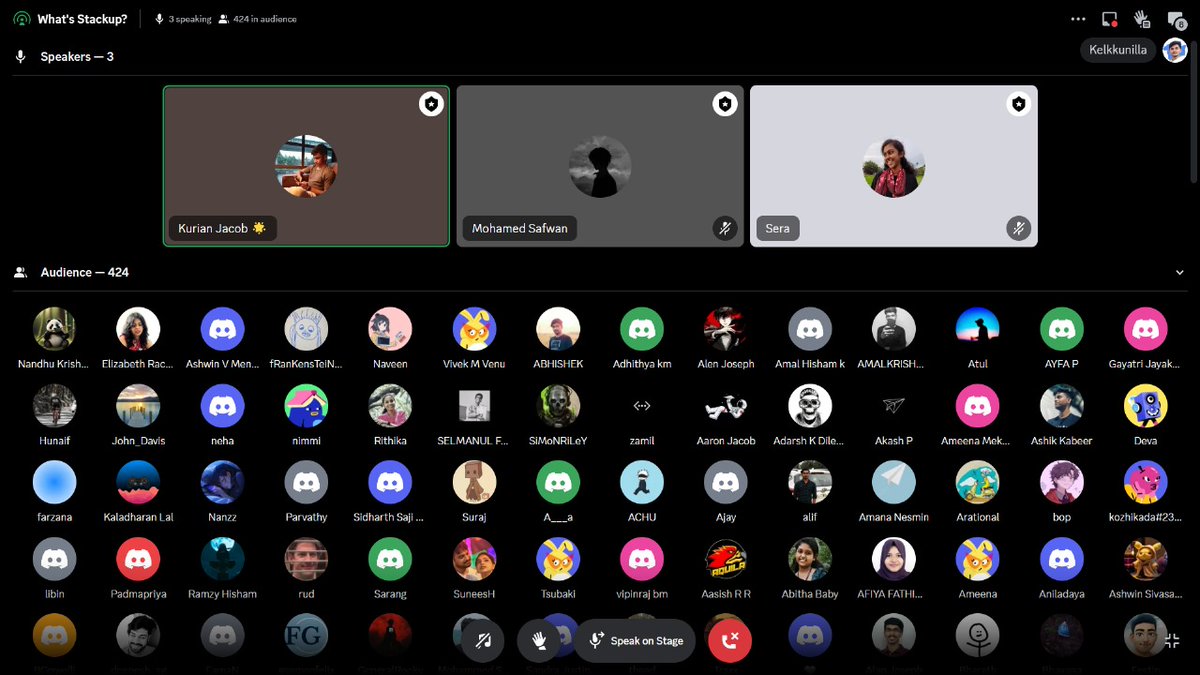Click the muted microphone icon on Sera's tile
The image size is (1200, 675).
1019,228
